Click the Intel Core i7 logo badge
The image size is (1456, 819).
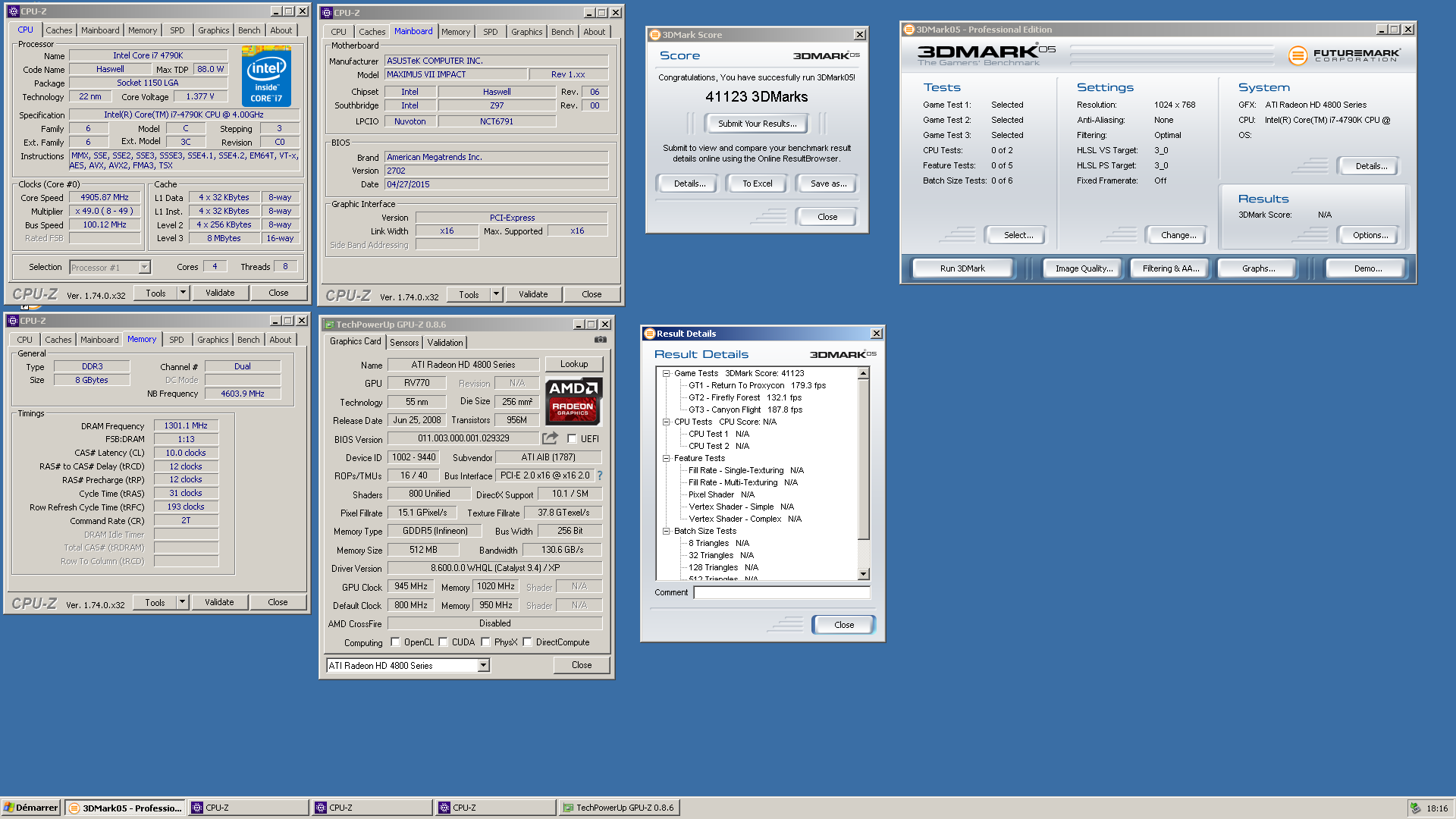click(x=267, y=77)
